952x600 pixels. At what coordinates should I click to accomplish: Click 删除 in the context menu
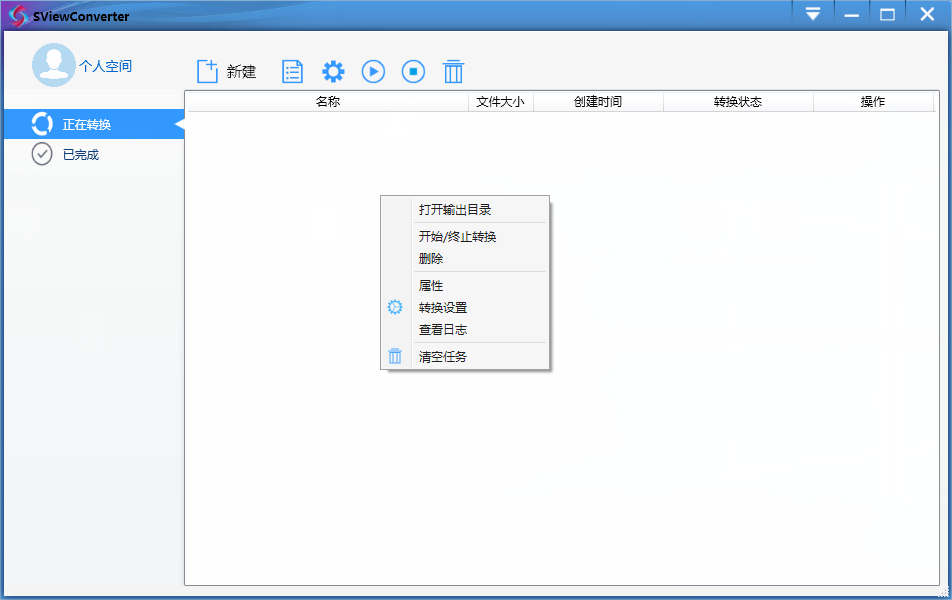431,259
